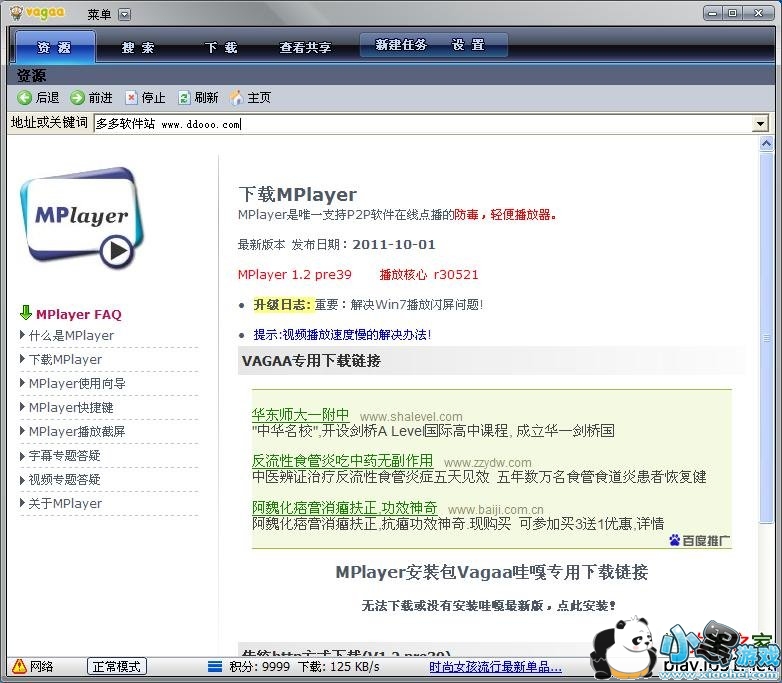The image size is (782, 683).
Task: Click the 积分: 9999 status text
Action: pos(259,667)
